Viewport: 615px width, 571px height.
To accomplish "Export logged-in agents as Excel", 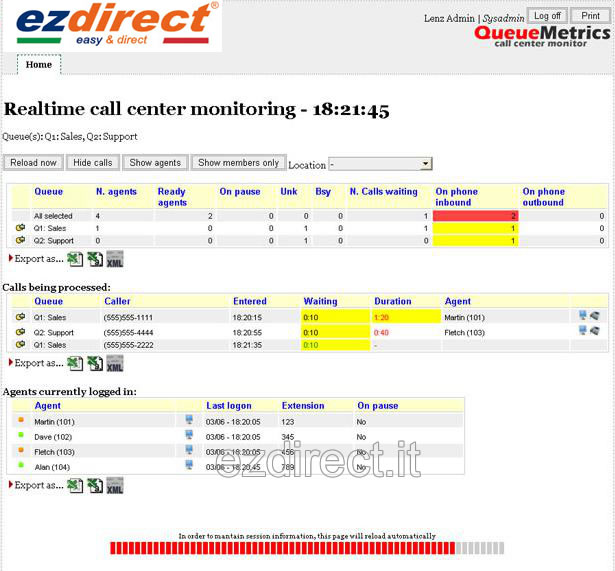I will pos(75,485).
